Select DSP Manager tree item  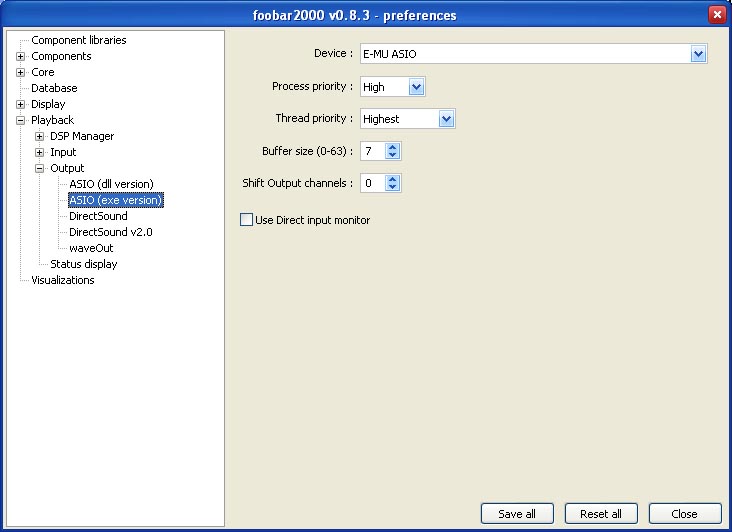click(82, 136)
